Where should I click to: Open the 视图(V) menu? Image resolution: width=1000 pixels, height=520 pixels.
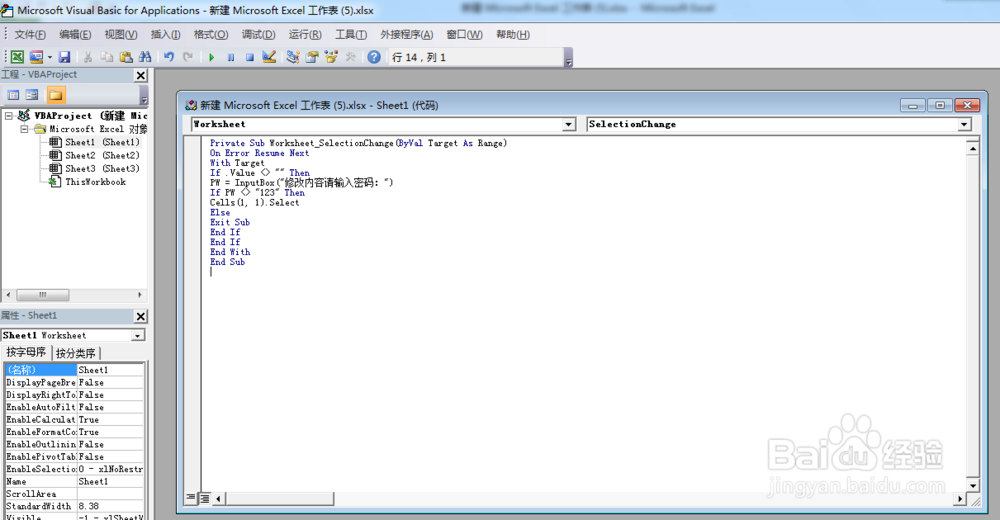click(x=121, y=34)
